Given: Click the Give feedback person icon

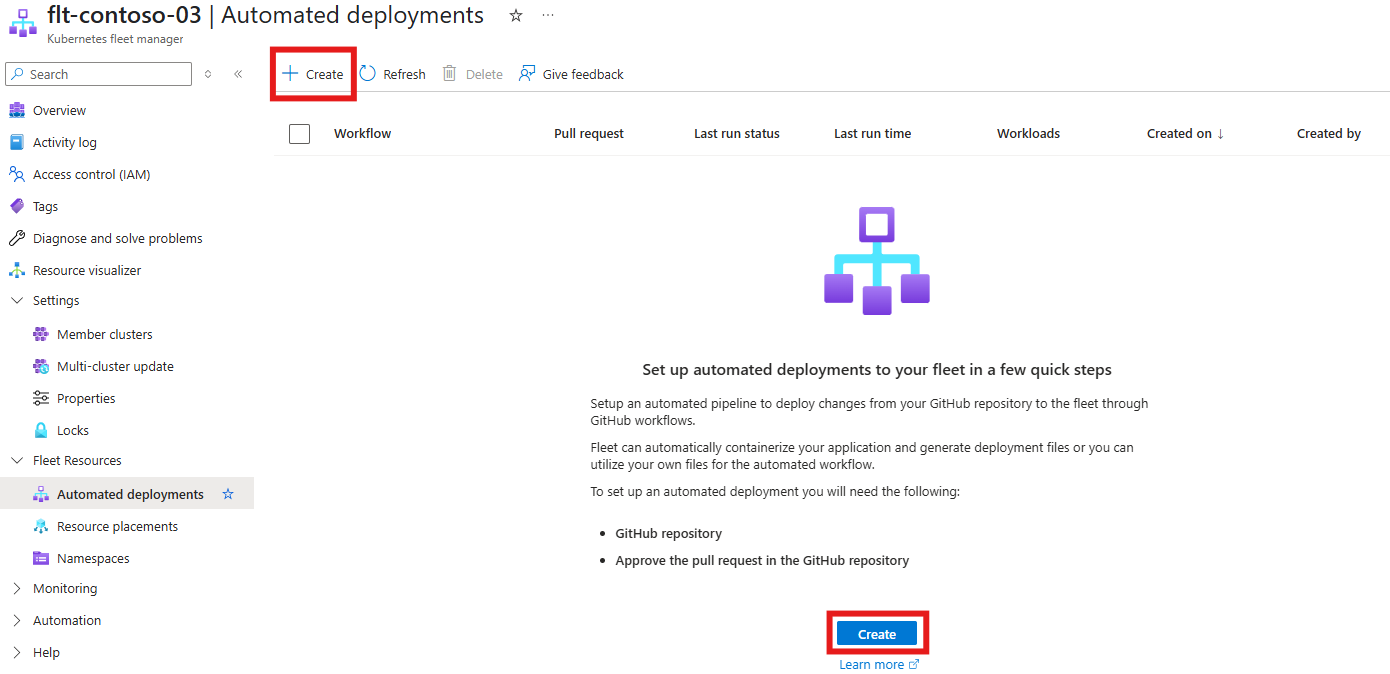Looking at the screenshot, I should (x=527, y=73).
